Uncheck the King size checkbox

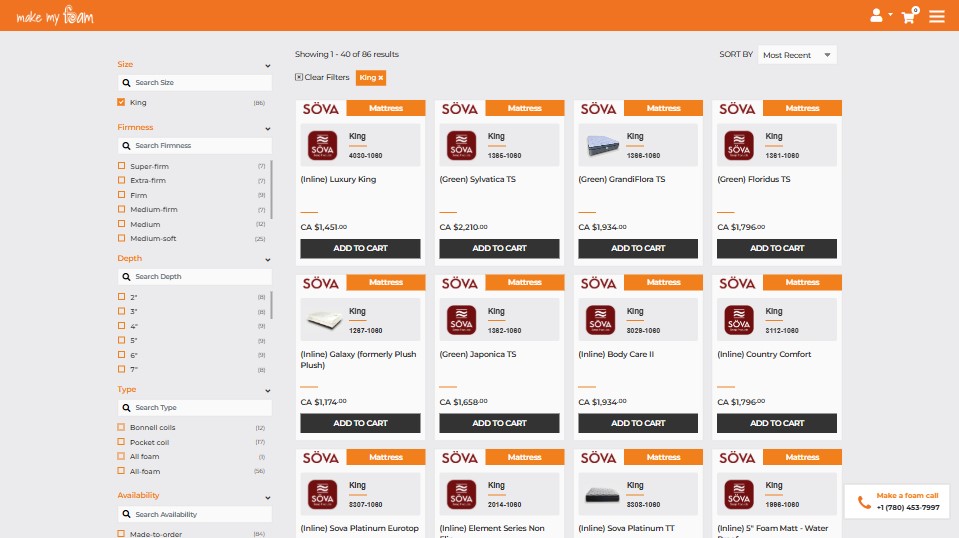tap(121, 103)
